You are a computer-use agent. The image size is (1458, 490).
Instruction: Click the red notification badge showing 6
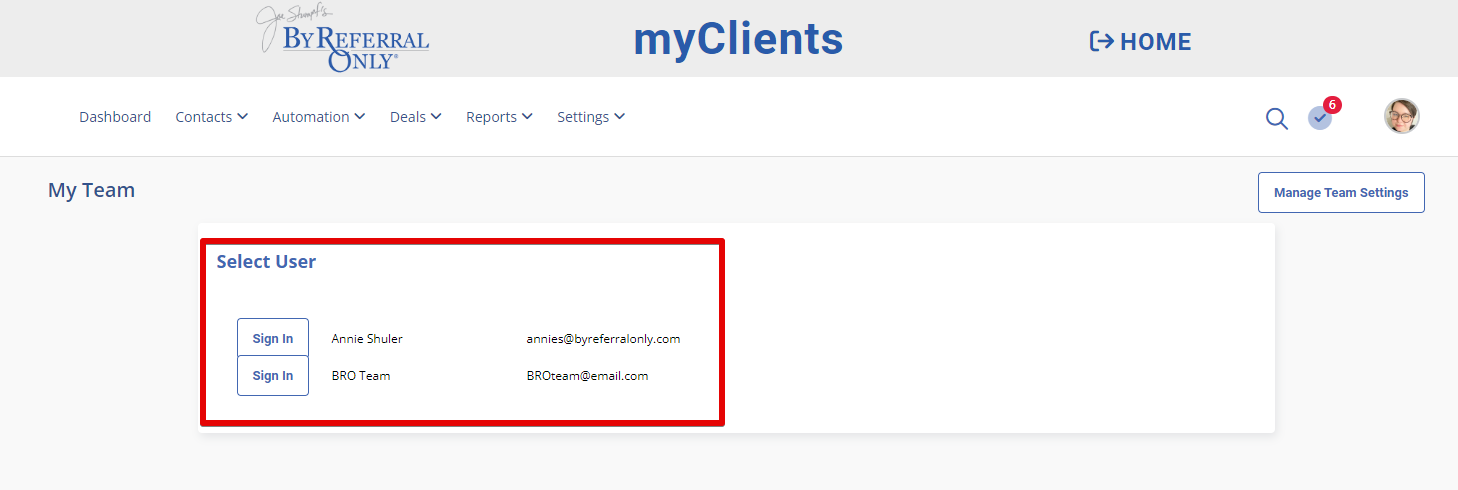(x=1332, y=104)
